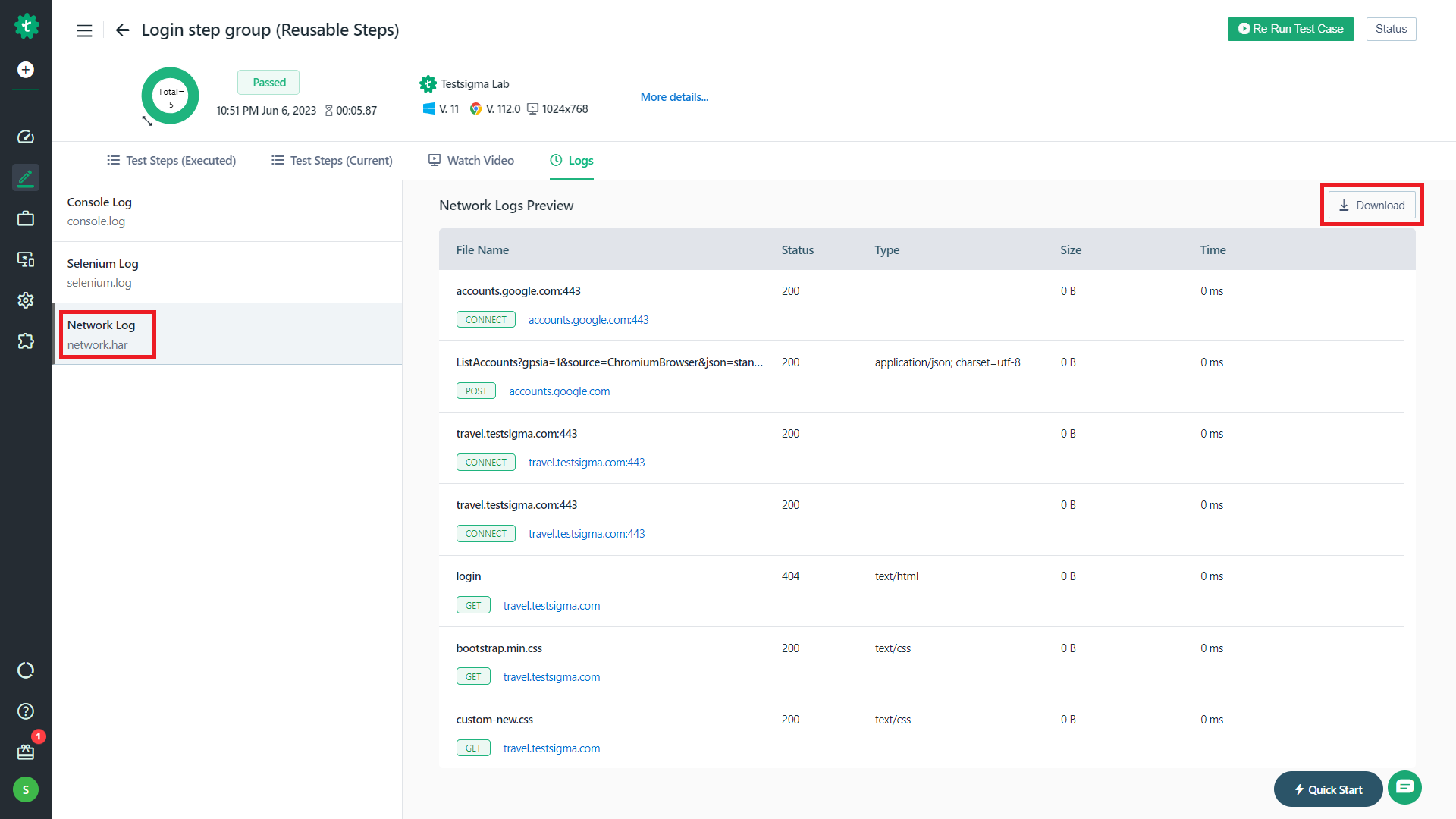
Task: Open travel.testsigma.com link under login row
Action: (x=551, y=606)
